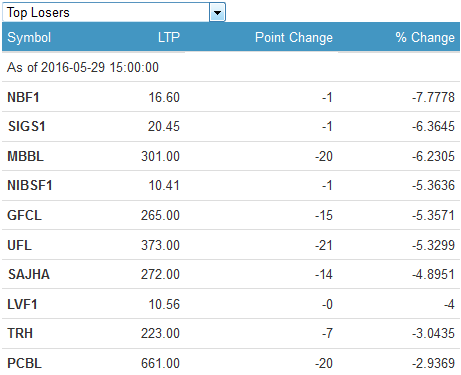Open the NIBSF1 symbol link

pos(30,185)
